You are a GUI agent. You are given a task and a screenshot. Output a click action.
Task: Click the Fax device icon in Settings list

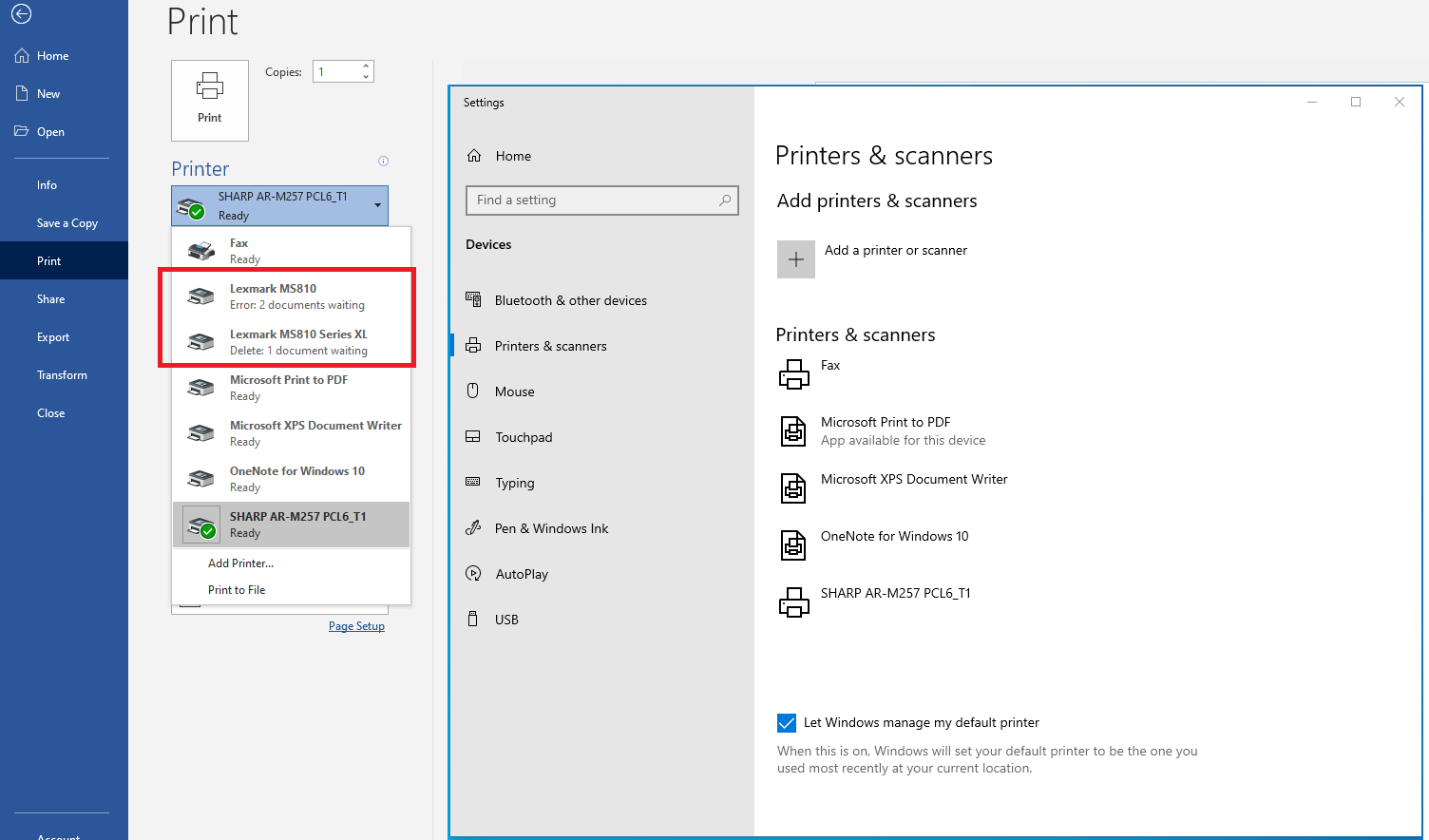794,374
